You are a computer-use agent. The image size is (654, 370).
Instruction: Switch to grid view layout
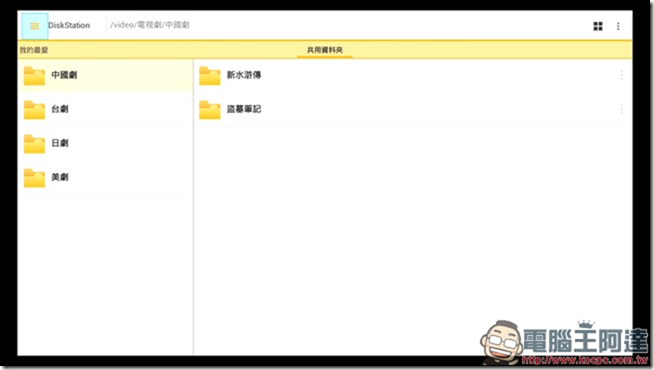tap(598, 26)
